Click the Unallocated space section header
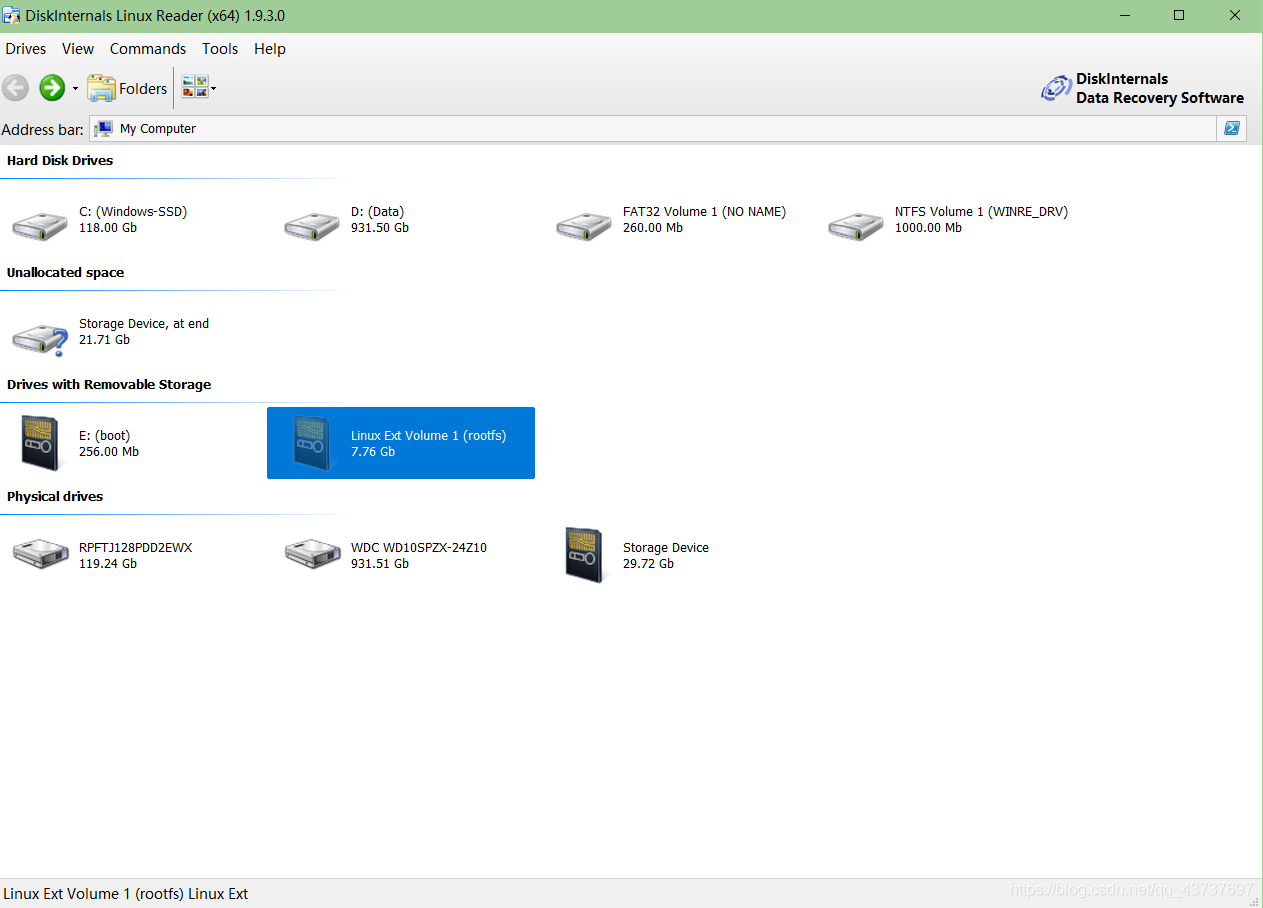 [x=65, y=272]
